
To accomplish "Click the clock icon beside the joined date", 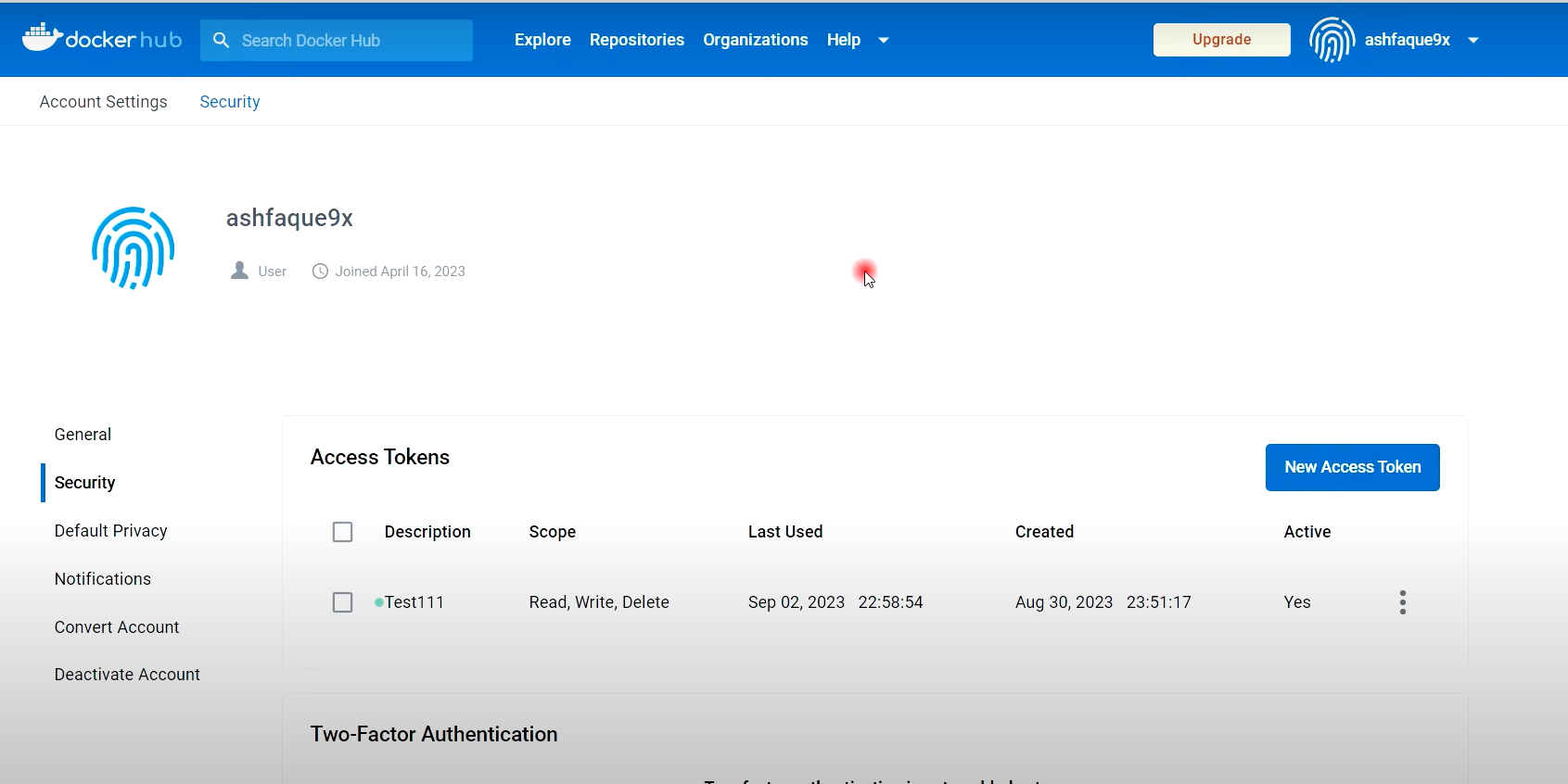I will [320, 272].
